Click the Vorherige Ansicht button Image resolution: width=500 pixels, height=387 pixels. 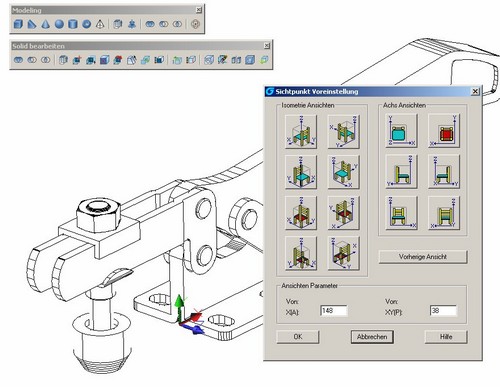click(423, 257)
